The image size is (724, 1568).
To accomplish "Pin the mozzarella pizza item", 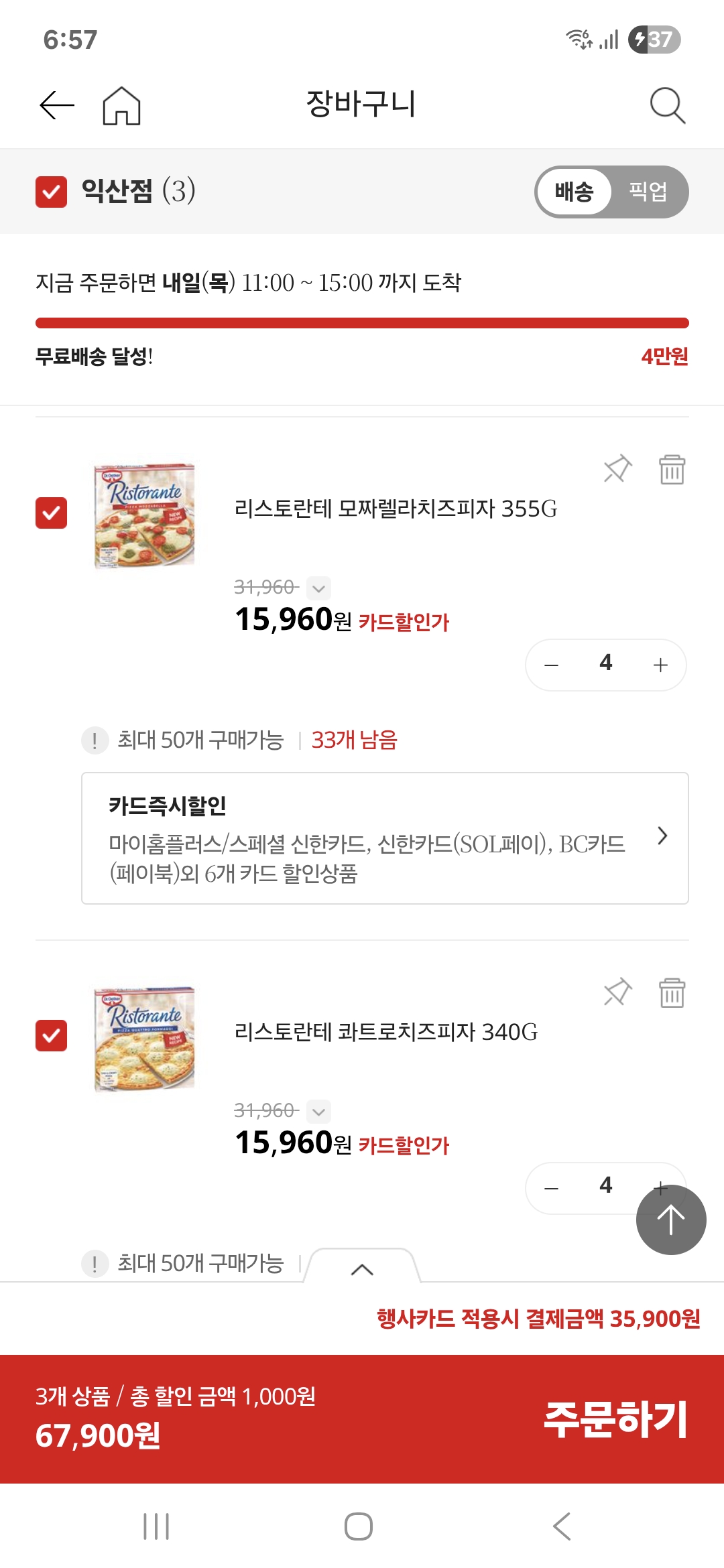I will 617,469.
